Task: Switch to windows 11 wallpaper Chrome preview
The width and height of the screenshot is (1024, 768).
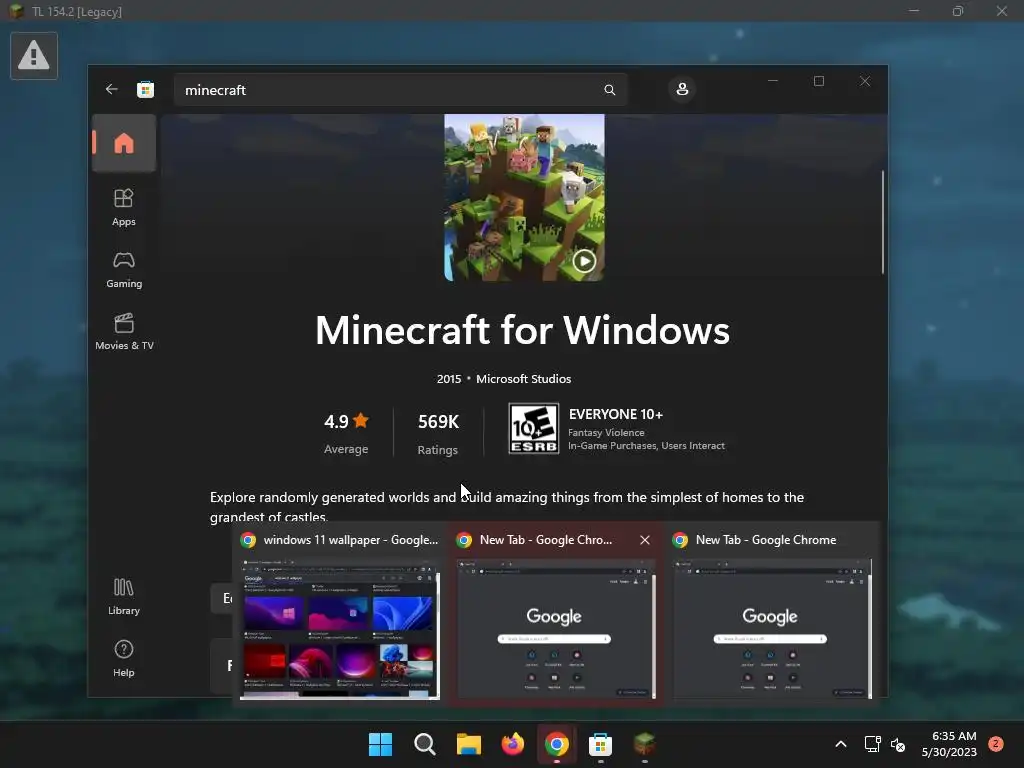Action: pos(340,615)
